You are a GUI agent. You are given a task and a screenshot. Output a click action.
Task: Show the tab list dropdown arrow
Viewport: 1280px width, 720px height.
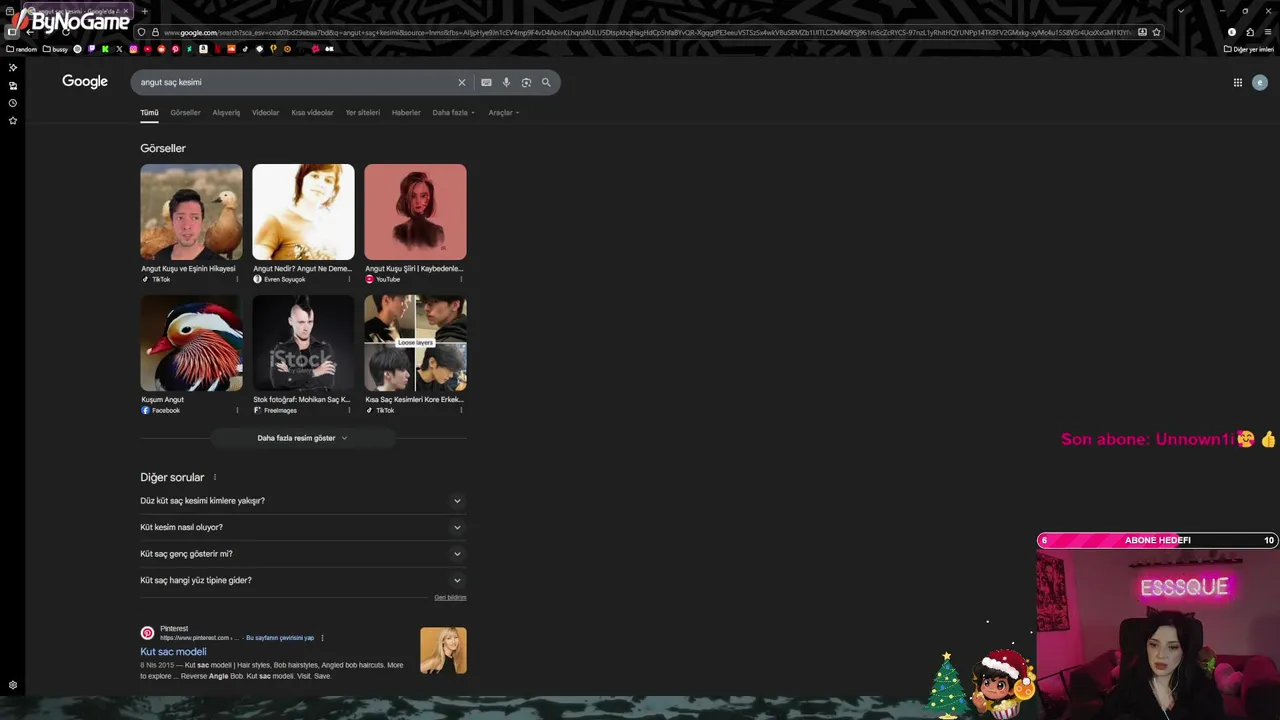(x=1181, y=11)
